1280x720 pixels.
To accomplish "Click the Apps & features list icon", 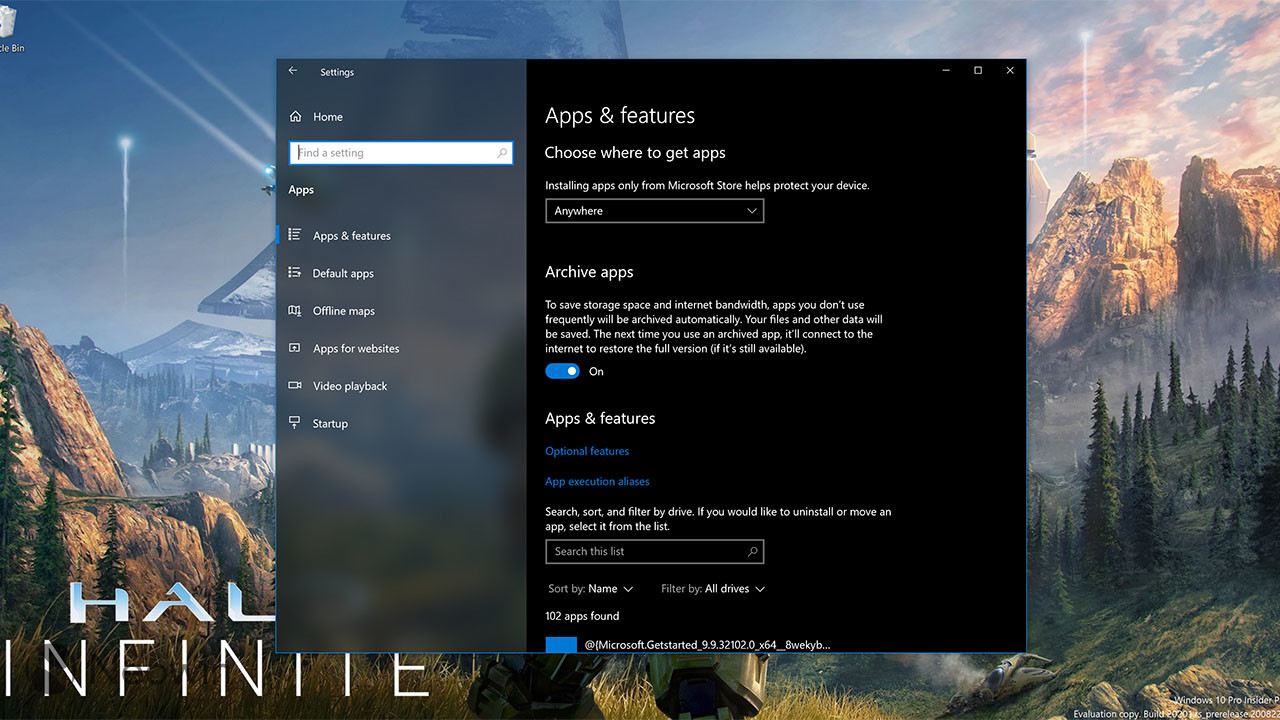I will [295, 235].
